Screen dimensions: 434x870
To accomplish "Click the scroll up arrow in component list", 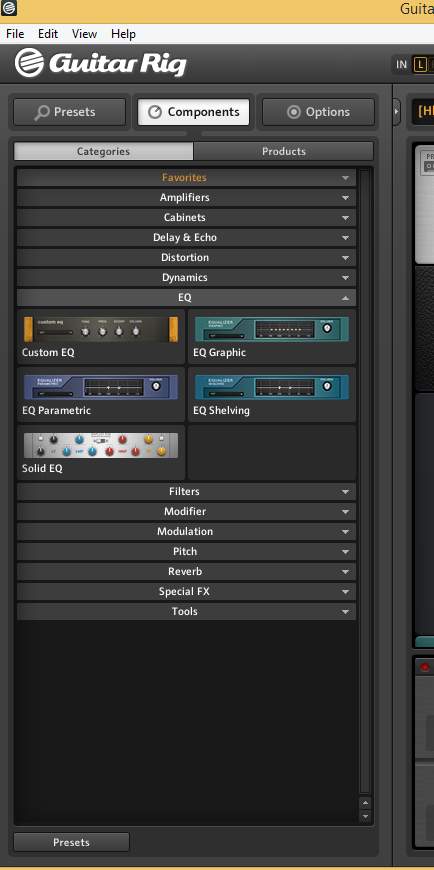I will pos(365,803).
